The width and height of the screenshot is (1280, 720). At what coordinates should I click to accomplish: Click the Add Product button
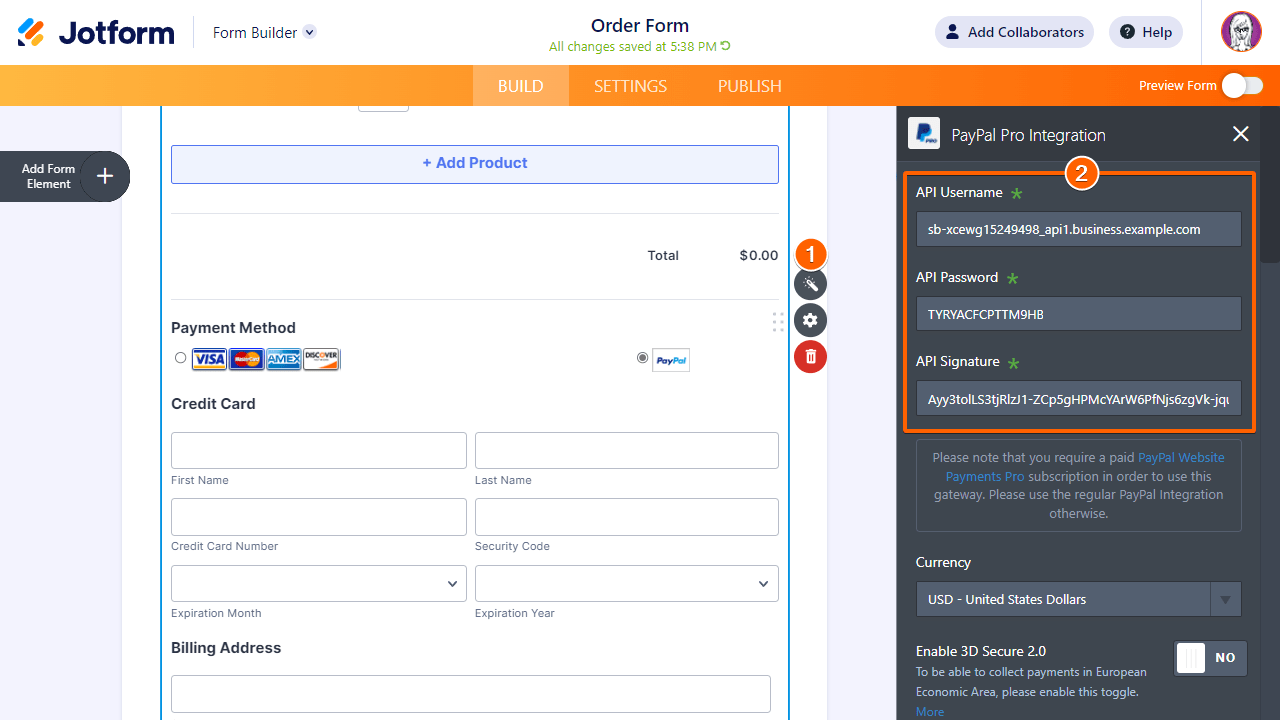[x=475, y=164]
